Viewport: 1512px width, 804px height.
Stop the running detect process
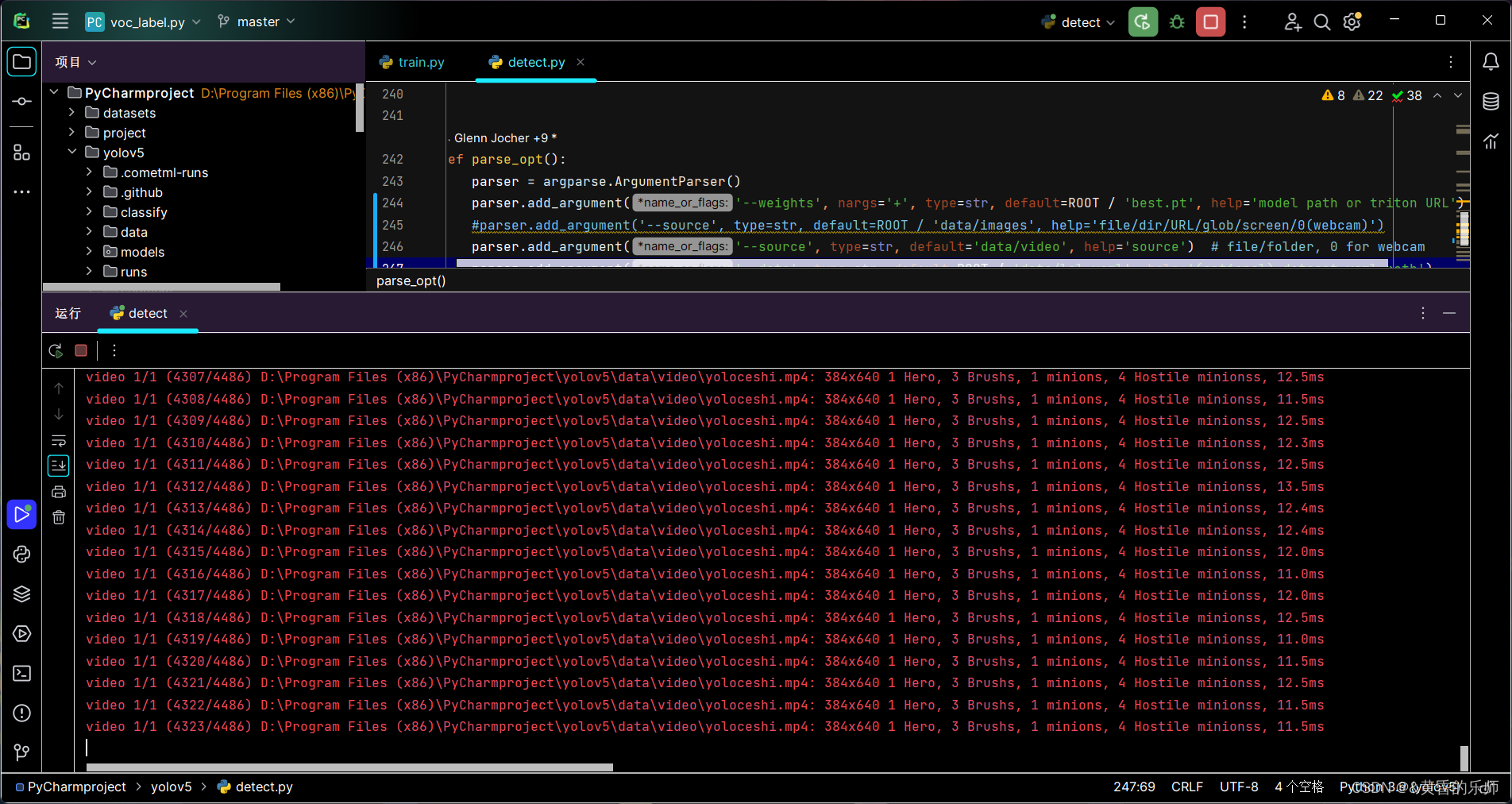click(x=80, y=350)
